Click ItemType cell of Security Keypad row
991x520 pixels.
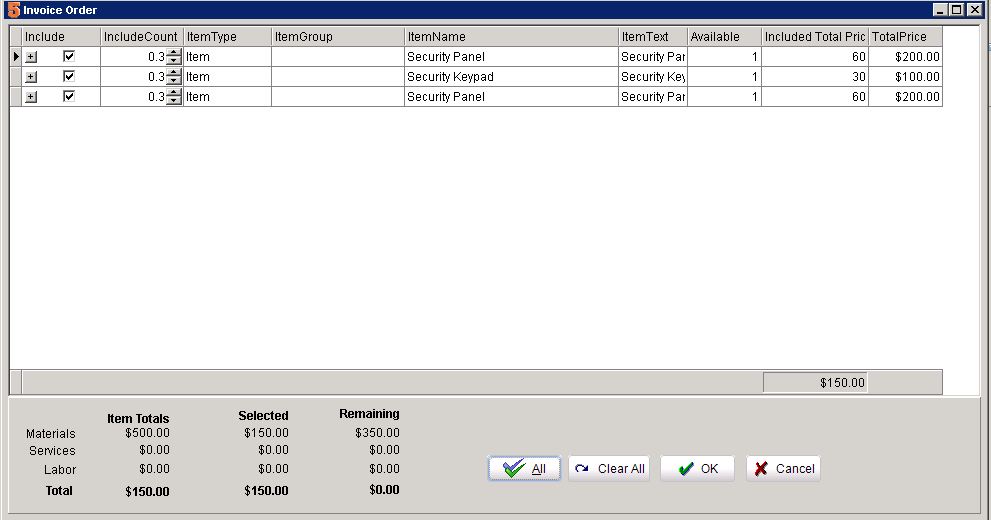tap(228, 76)
